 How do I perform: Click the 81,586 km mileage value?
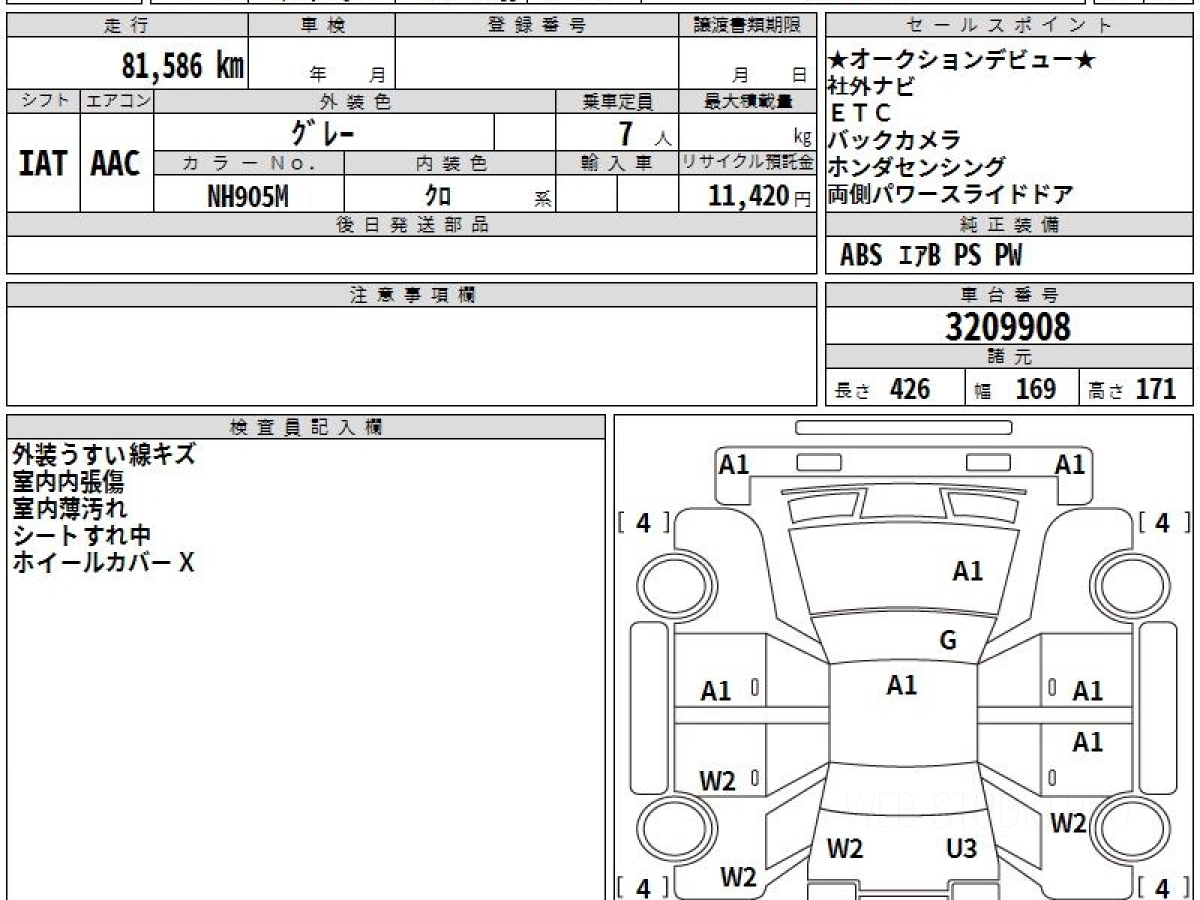click(x=182, y=67)
